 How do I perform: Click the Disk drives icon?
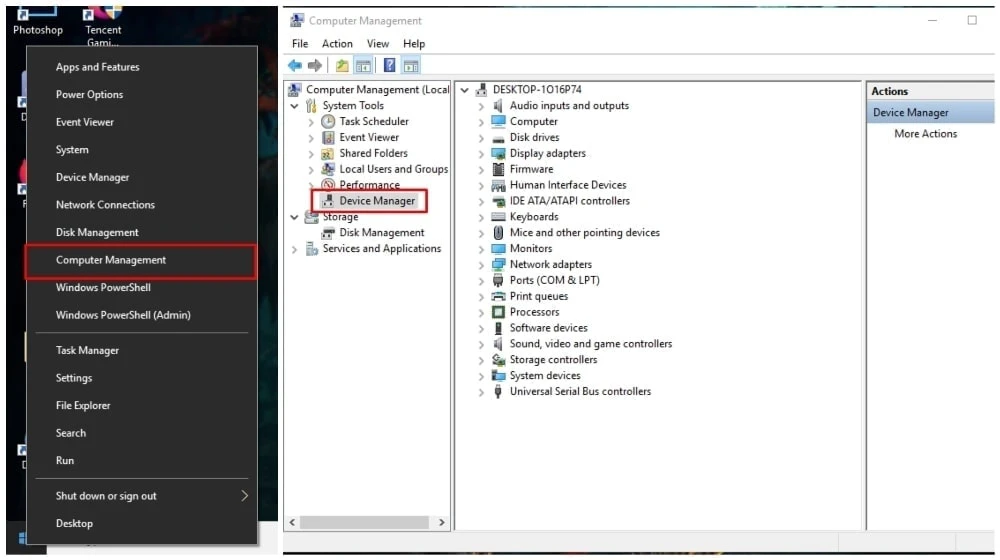498,138
